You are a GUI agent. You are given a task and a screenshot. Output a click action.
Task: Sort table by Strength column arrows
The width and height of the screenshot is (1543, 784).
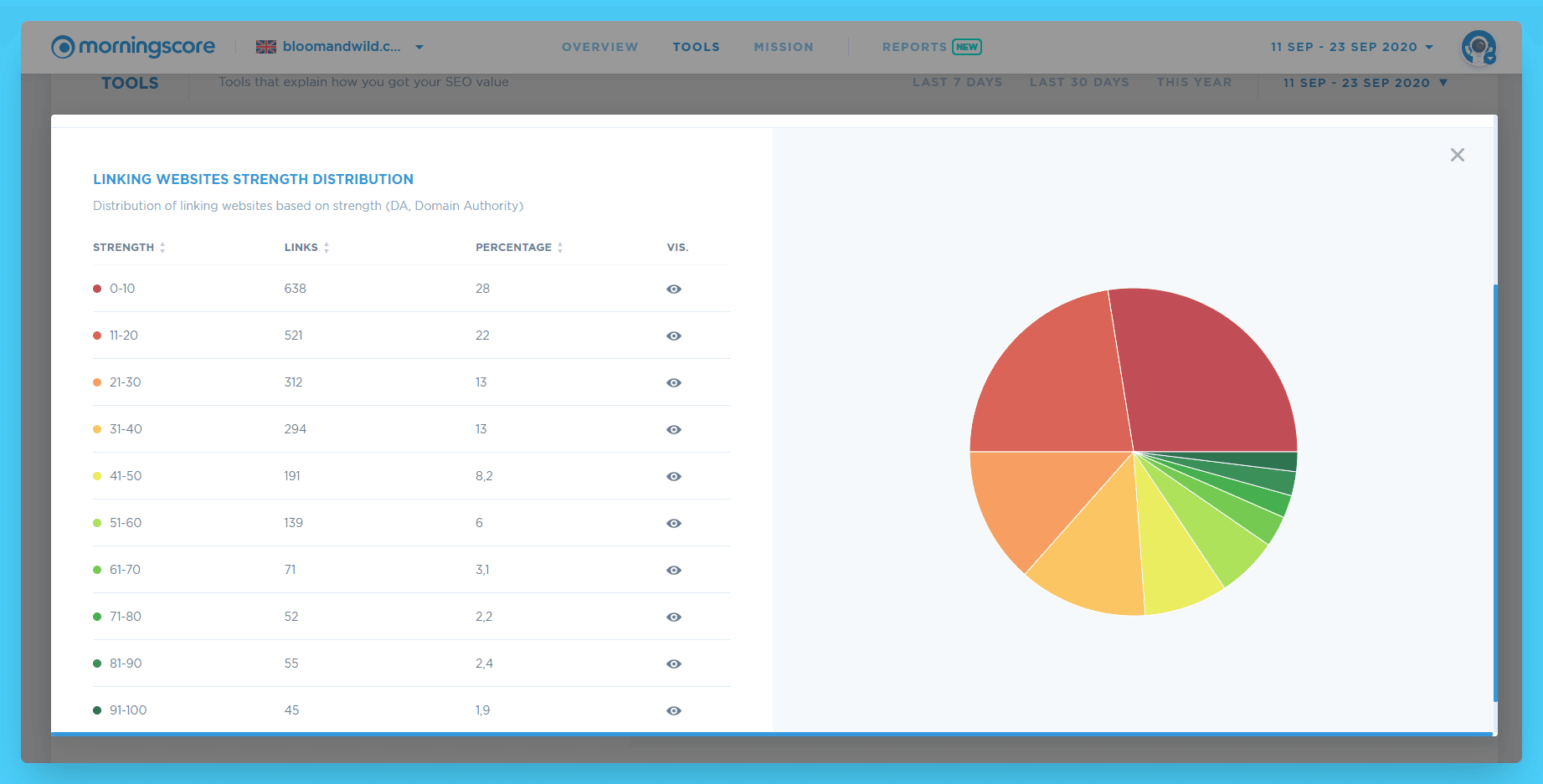[162, 248]
